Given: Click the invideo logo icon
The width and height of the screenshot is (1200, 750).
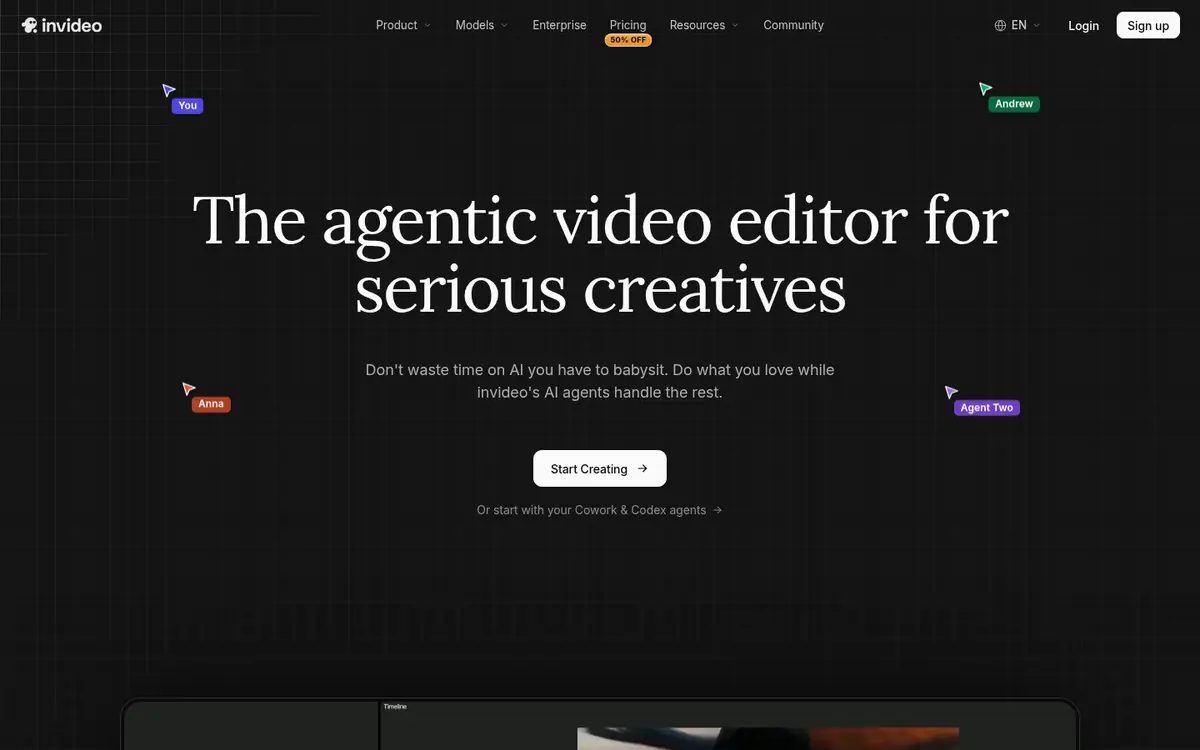Looking at the screenshot, I should pos(29,25).
